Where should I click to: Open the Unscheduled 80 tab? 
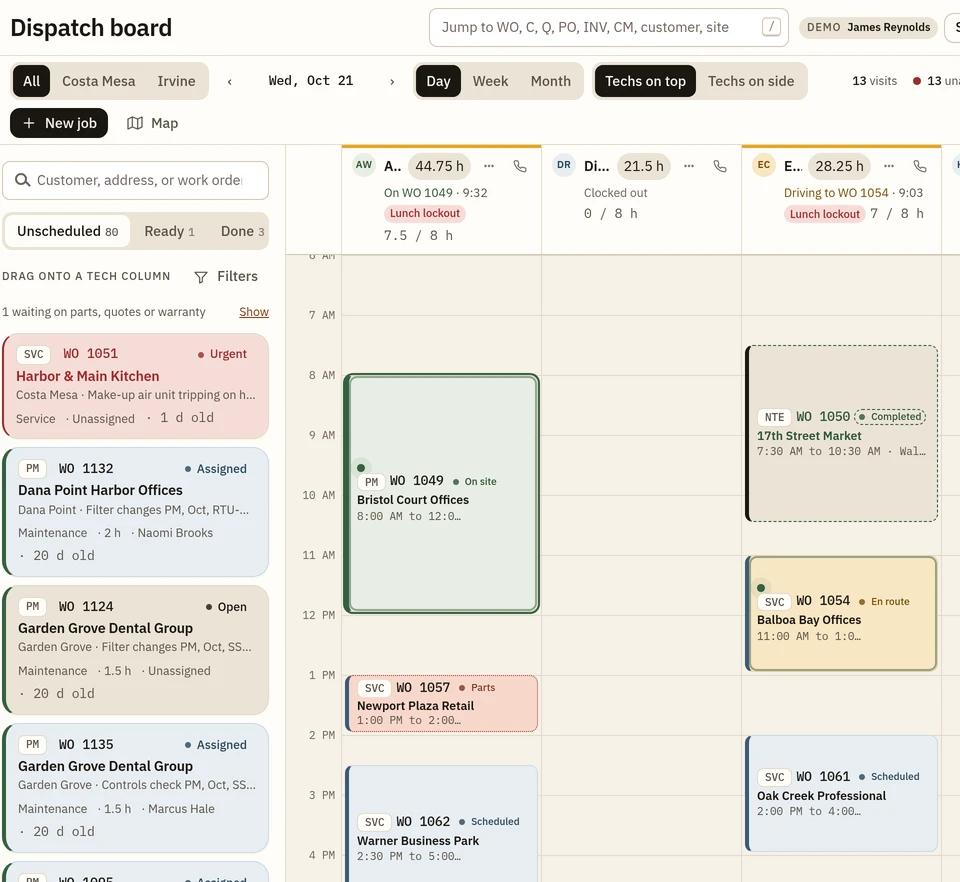coord(67,231)
